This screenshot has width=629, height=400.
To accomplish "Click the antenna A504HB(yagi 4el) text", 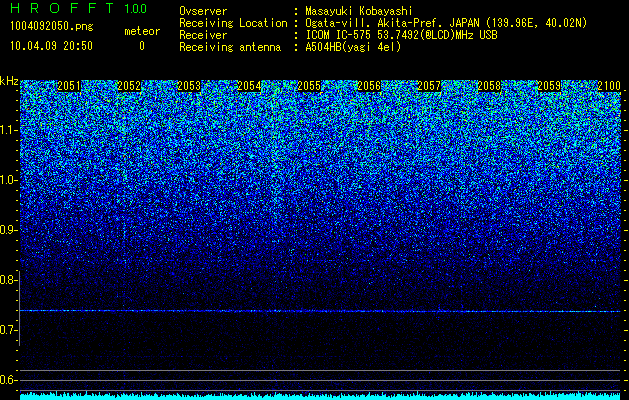I will click(x=353, y=47).
